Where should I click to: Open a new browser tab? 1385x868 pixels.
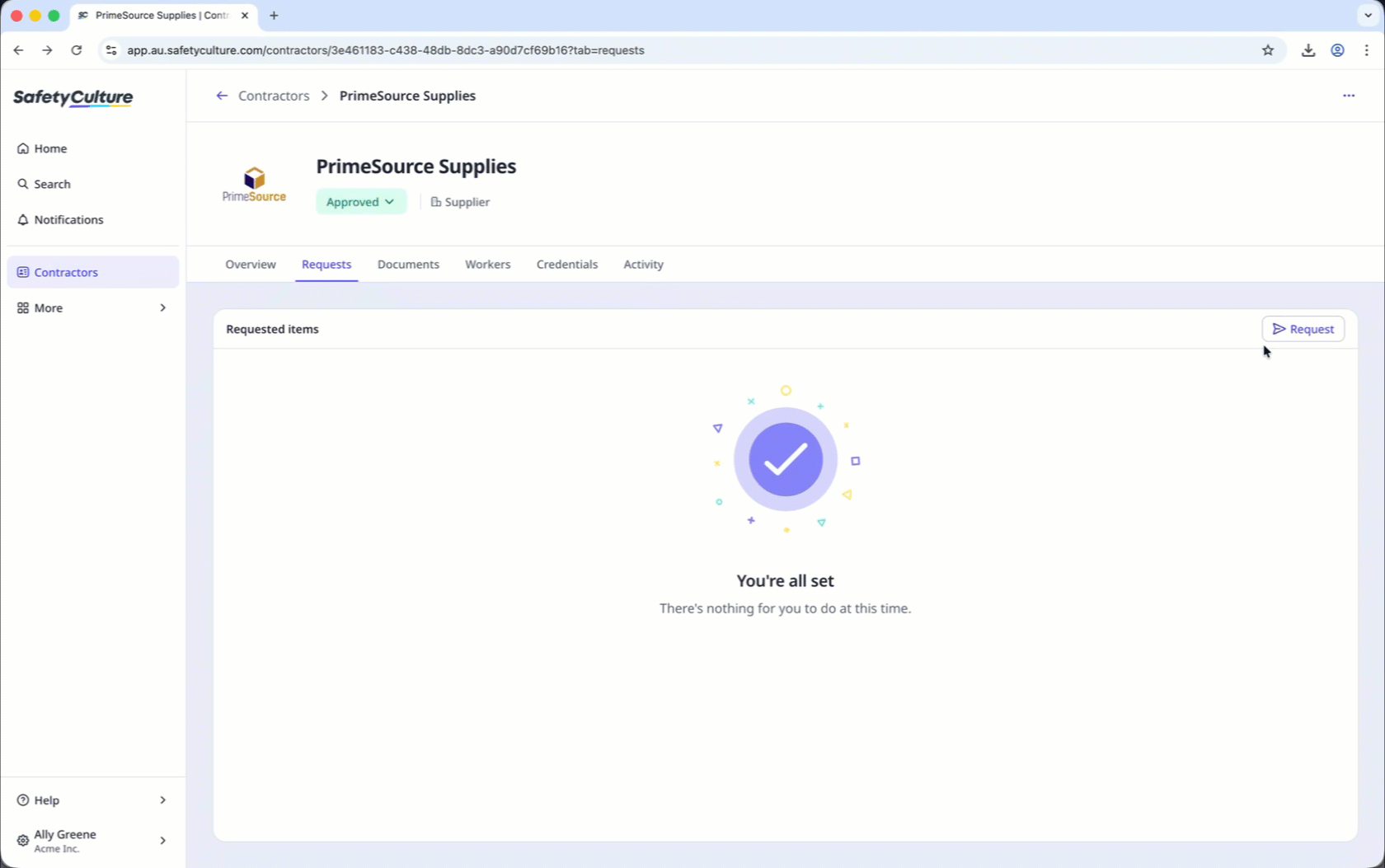(x=274, y=16)
